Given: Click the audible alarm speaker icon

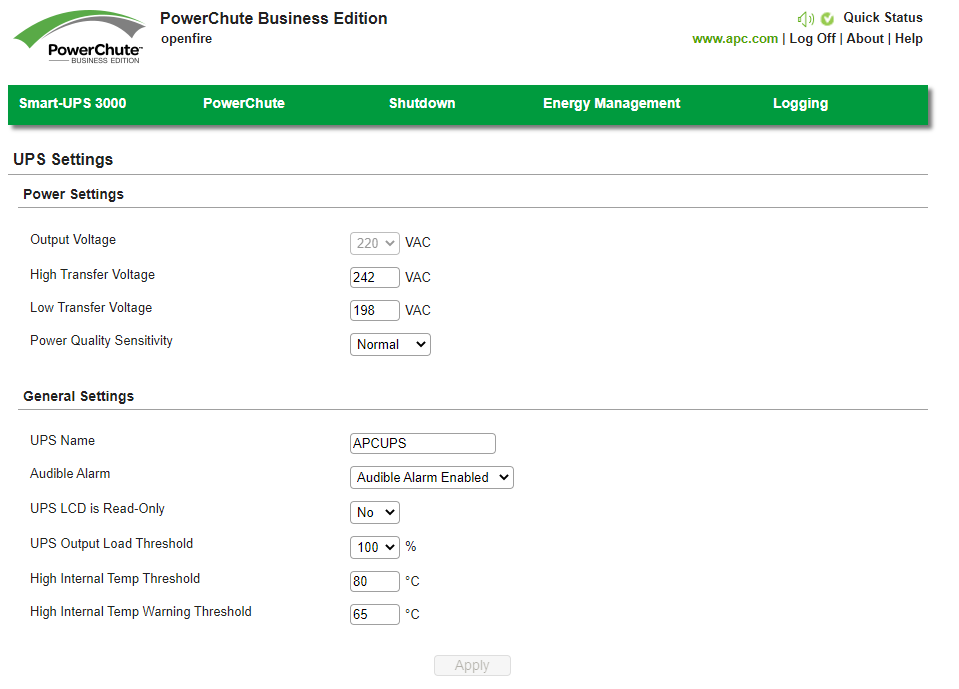Looking at the screenshot, I should coord(805,19).
